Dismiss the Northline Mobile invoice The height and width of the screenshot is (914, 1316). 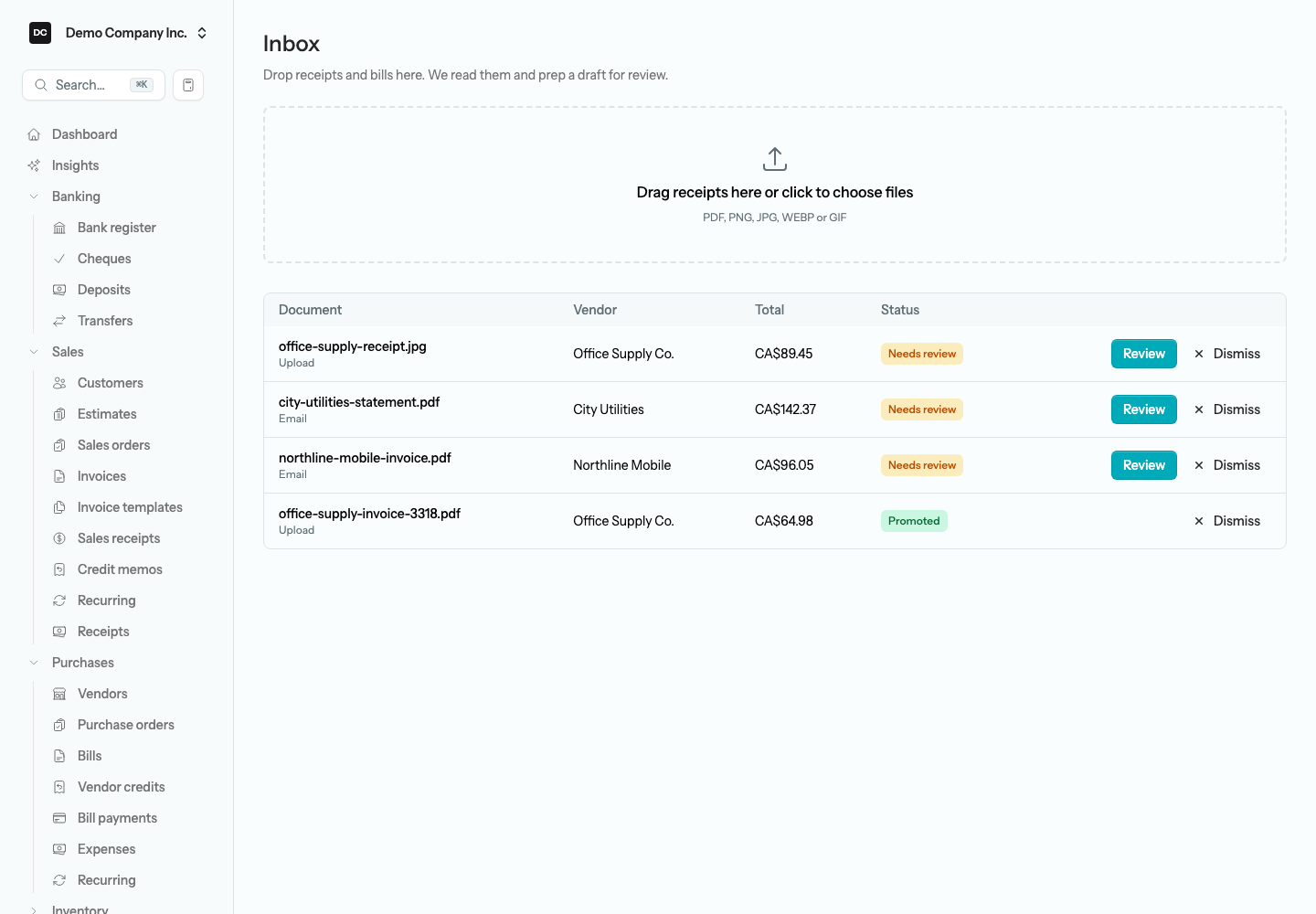pyautogui.click(x=1227, y=465)
